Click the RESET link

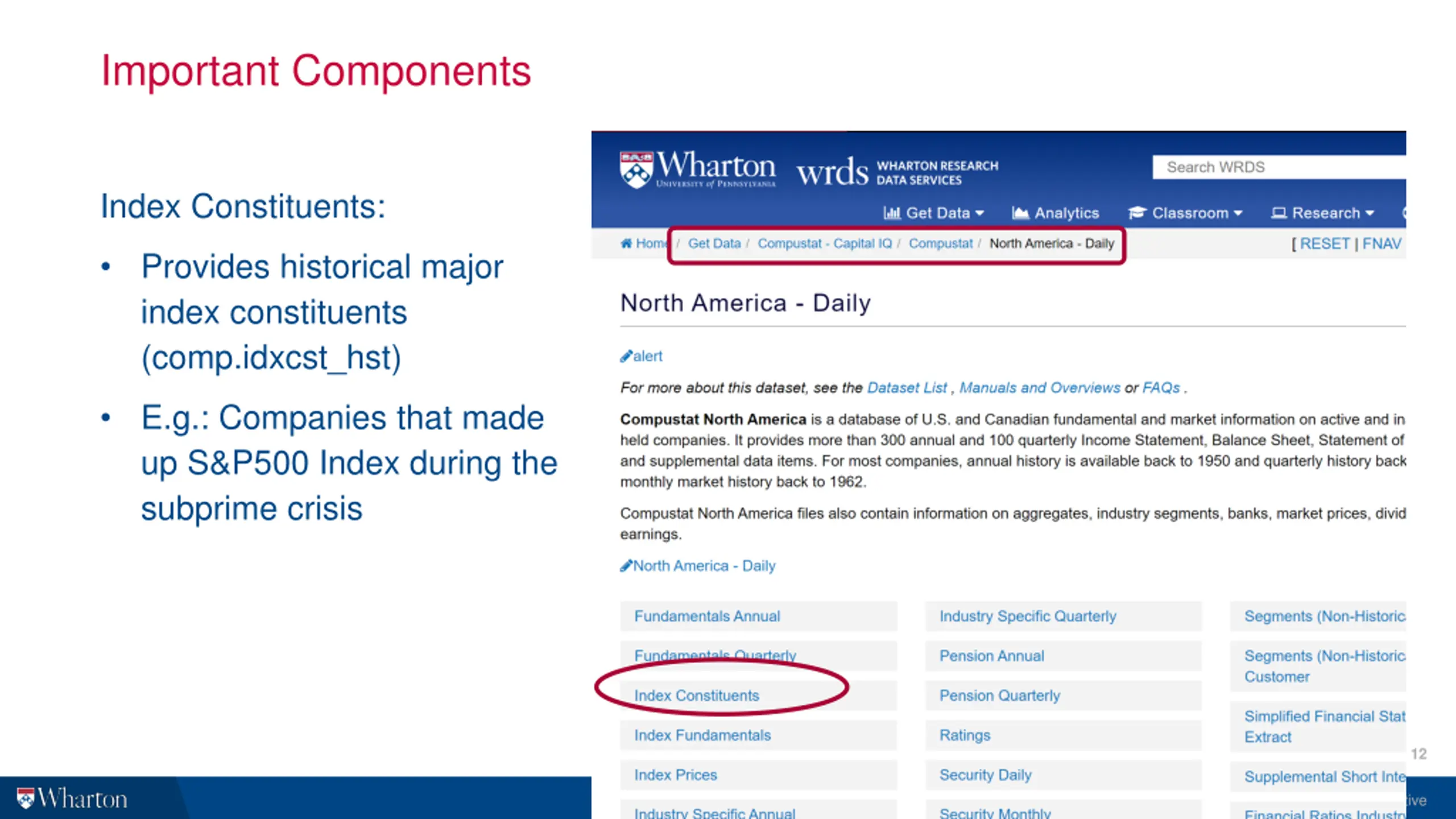(1325, 244)
